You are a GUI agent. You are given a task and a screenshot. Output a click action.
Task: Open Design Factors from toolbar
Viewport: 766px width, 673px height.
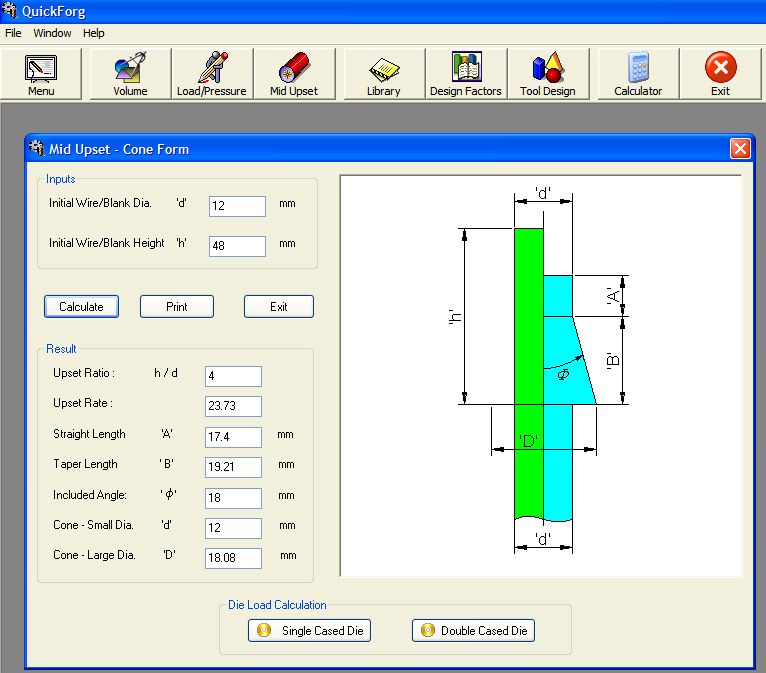[465, 74]
